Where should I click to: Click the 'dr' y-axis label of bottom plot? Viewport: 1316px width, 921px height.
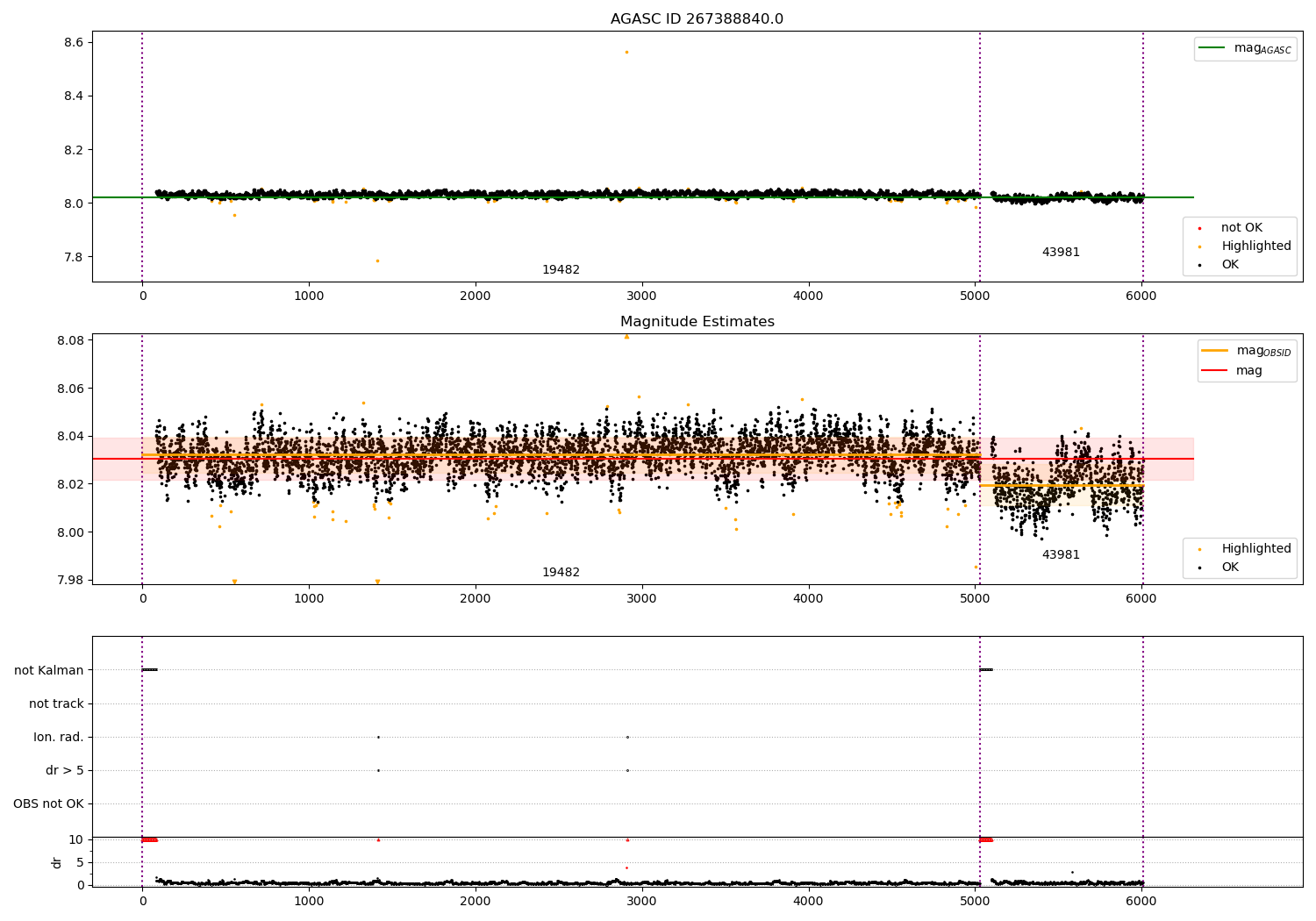pos(57,862)
